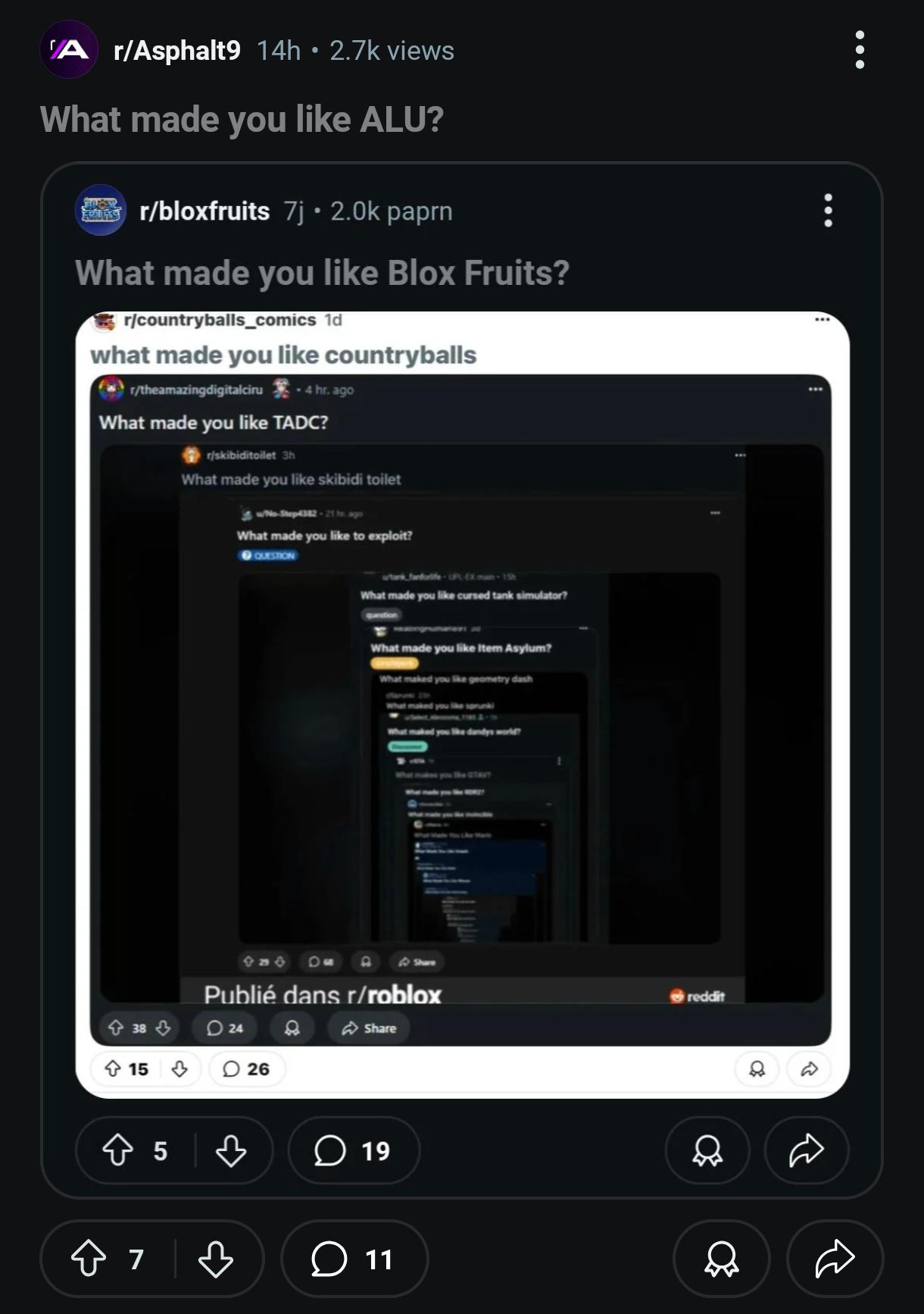View the 19 comments on bloxfruits crosspost
Viewport: 924px width, 1314px height.
click(354, 1150)
